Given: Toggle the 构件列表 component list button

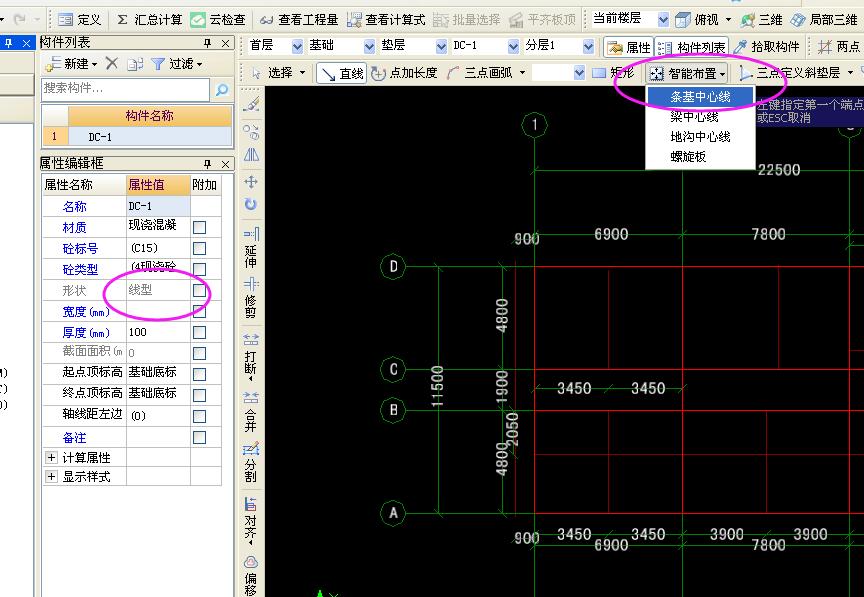Looking at the screenshot, I should pos(692,47).
